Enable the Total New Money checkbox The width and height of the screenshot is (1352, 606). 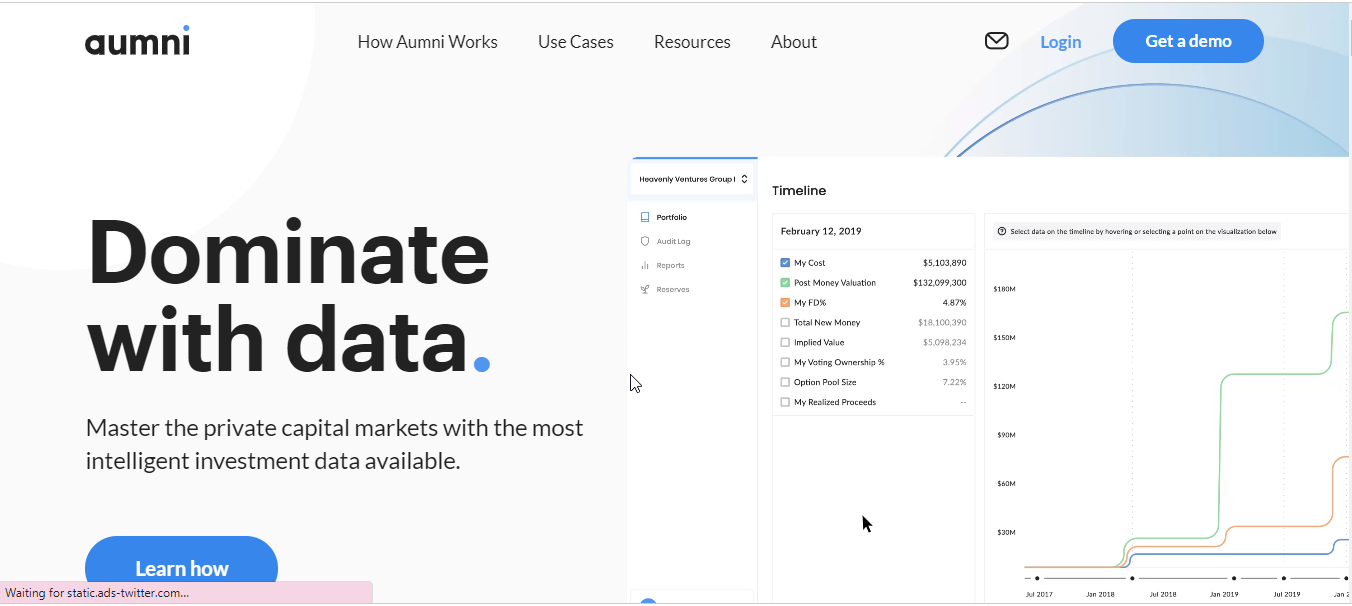[x=785, y=322]
